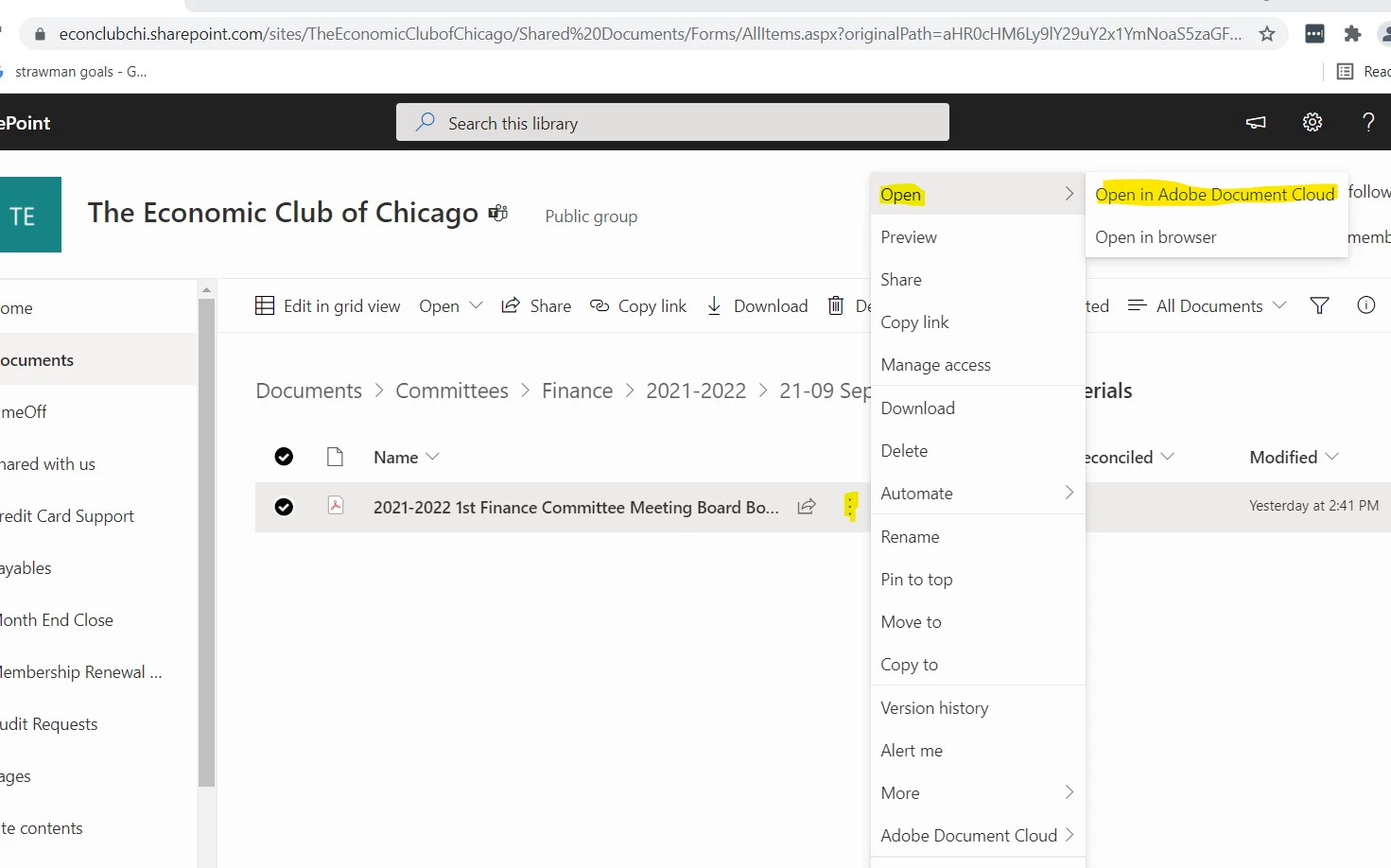
Task: Click the trash can delete icon in toolbar
Action: [836, 305]
